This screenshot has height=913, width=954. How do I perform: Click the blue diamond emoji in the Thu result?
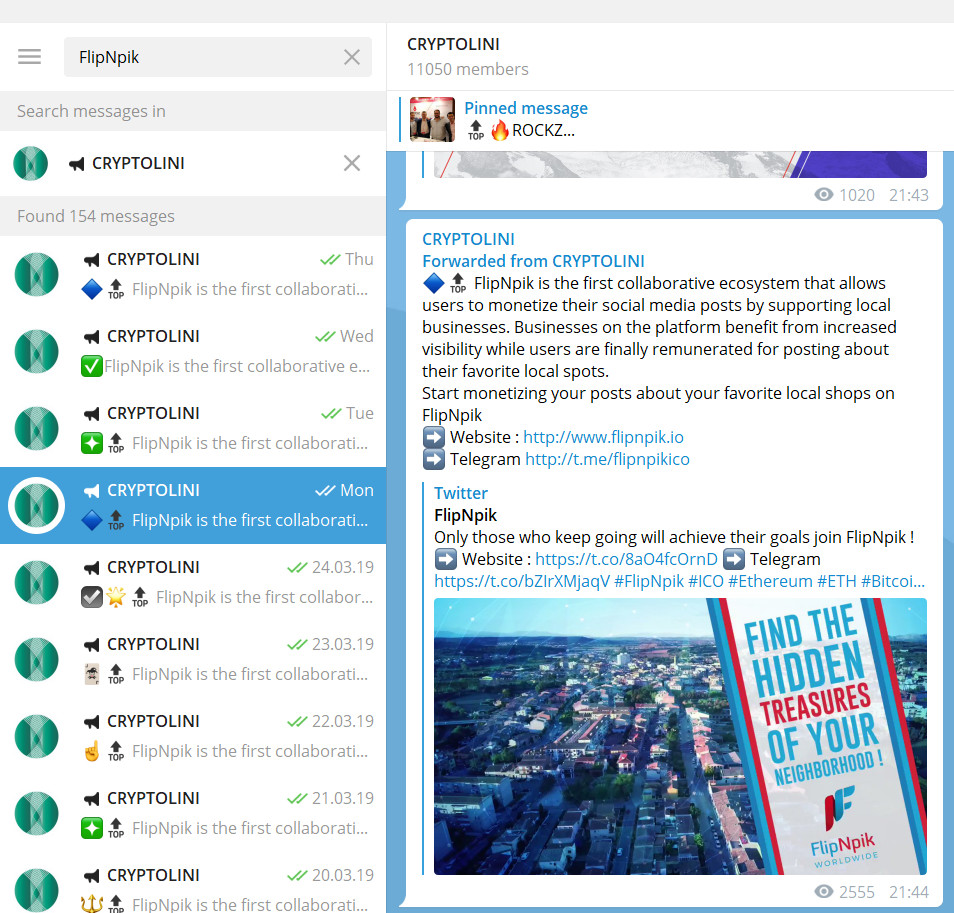(92, 289)
